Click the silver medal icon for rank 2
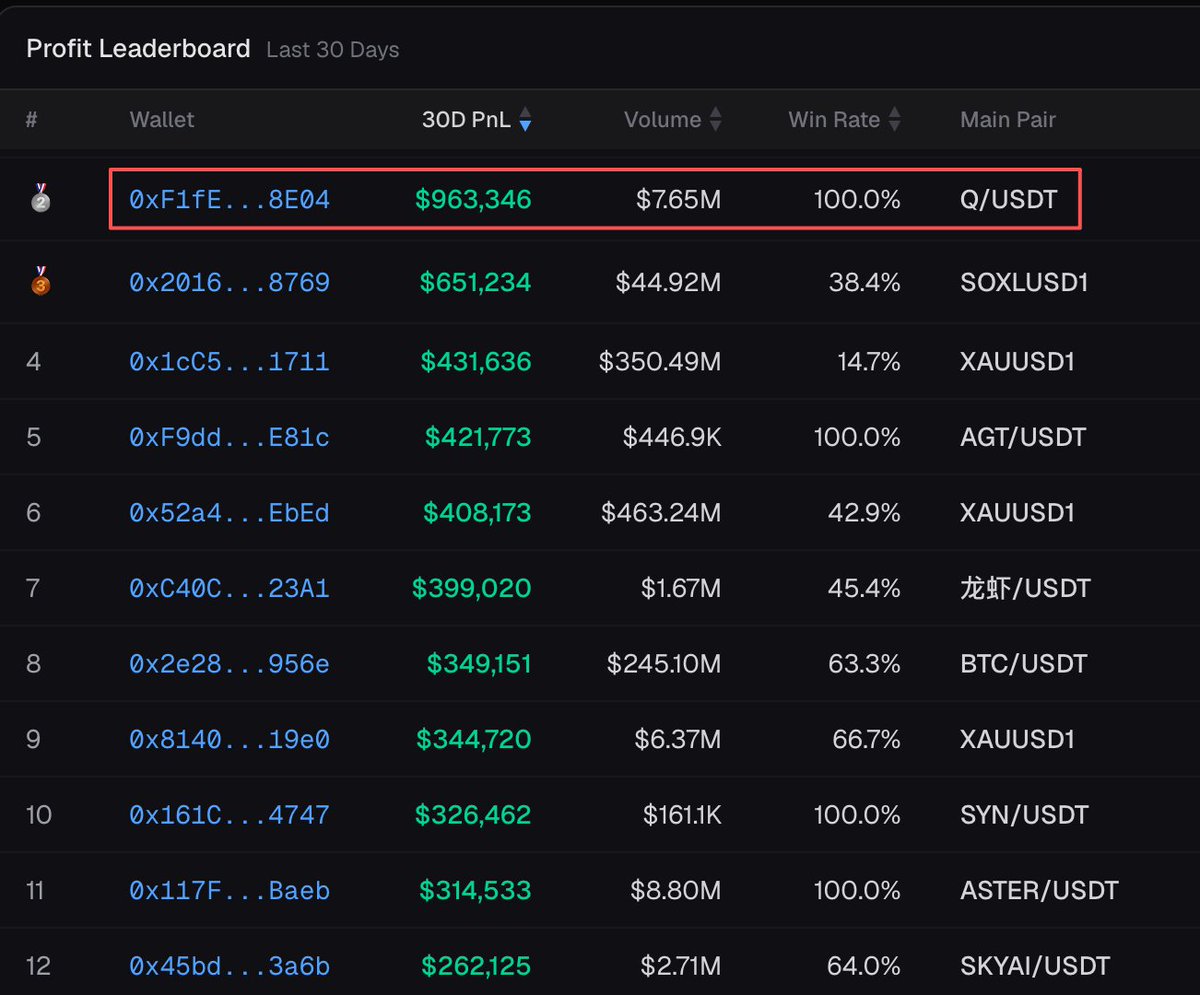The image size is (1200, 995). [39, 197]
